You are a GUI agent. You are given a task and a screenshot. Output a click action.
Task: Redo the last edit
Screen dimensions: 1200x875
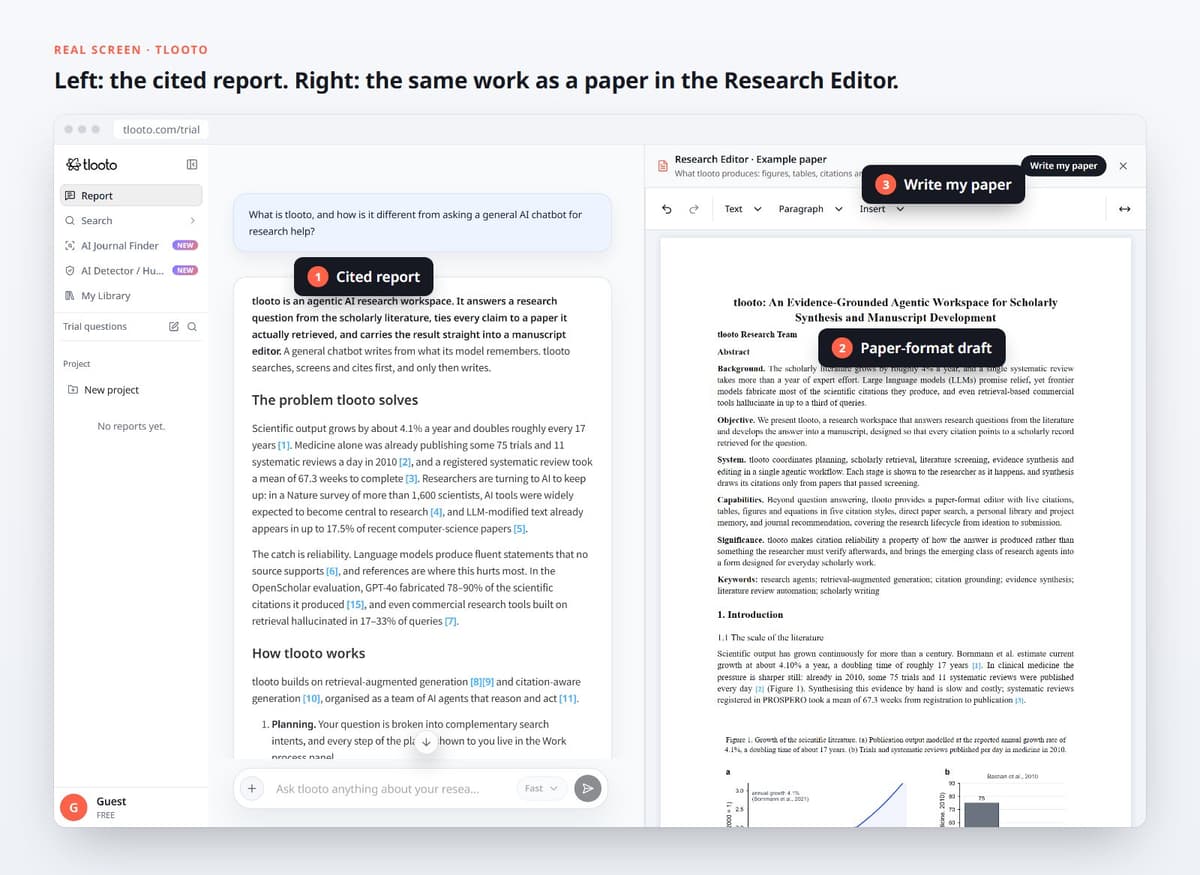(693, 209)
